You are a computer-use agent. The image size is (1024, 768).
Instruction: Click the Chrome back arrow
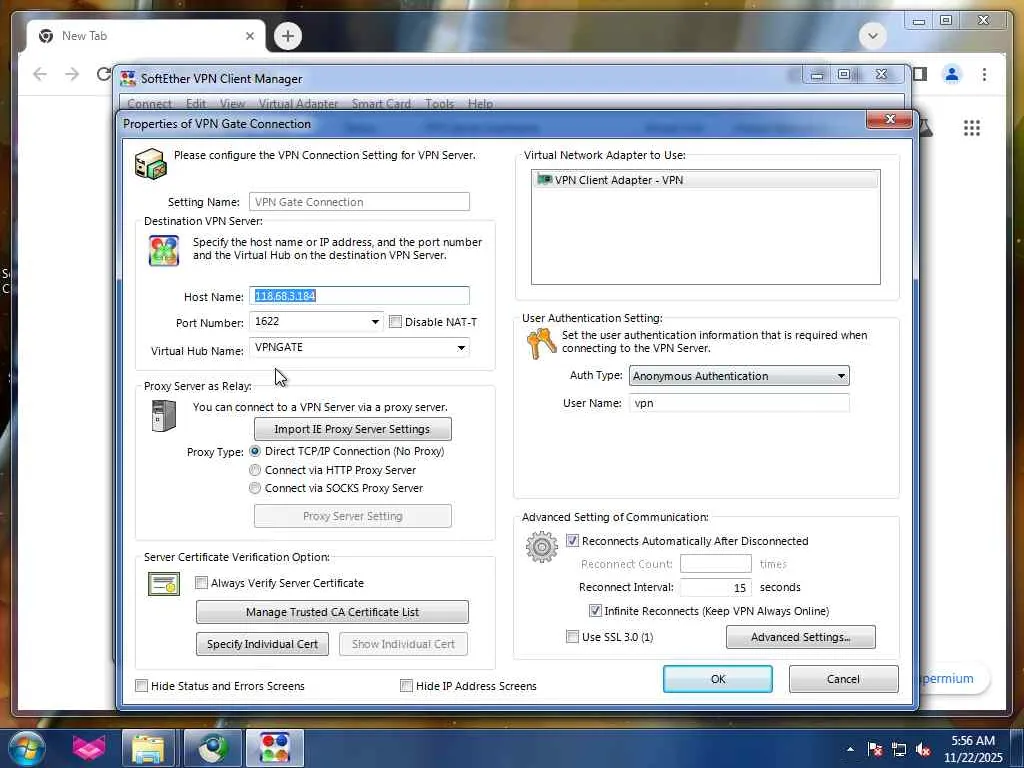40,74
